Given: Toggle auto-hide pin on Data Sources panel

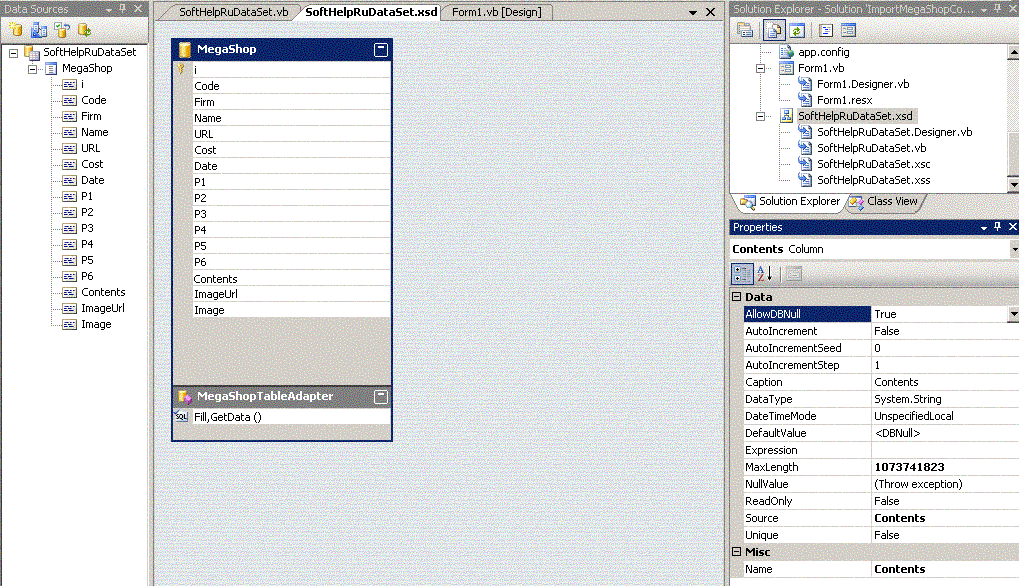Looking at the screenshot, I should pos(122,9).
